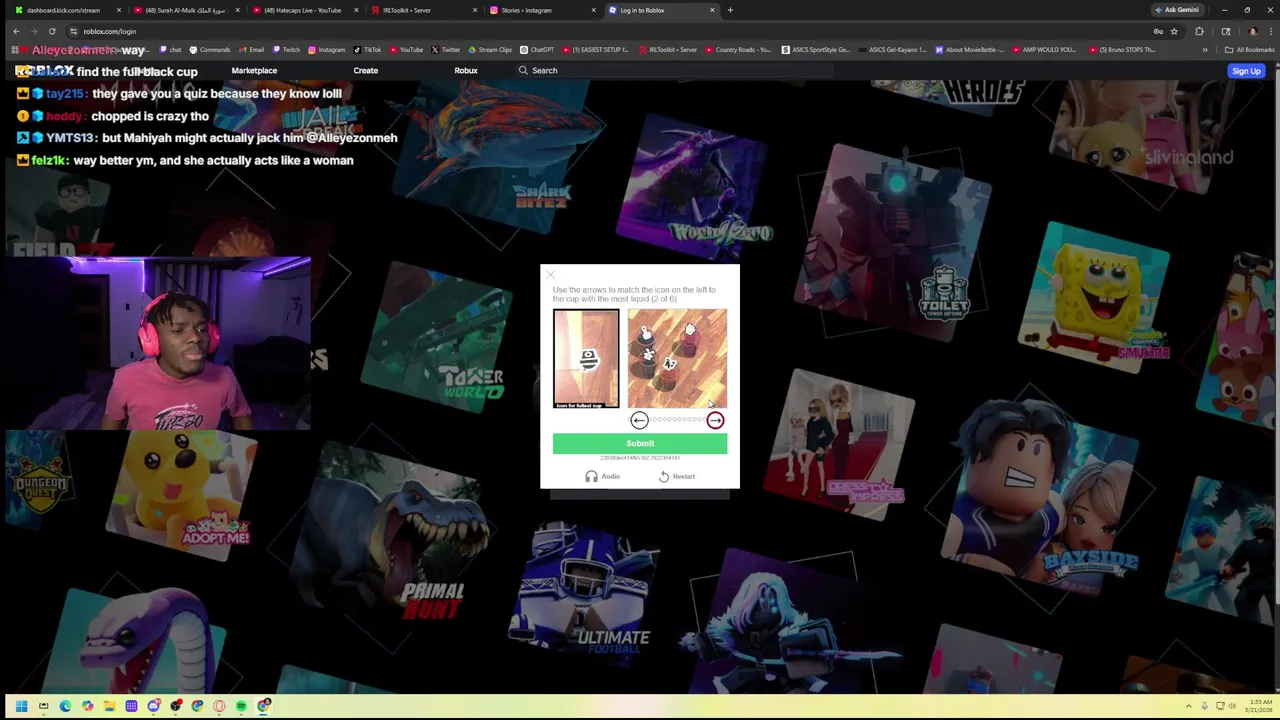Open the Extensions puzzle icon
The width and height of the screenshot is (1280, 720).
point(1199,31)
